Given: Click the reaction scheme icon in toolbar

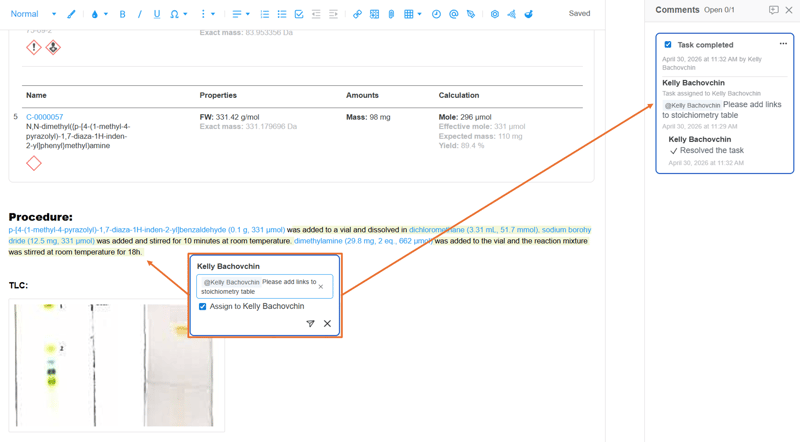Looking at the screenshot, I should coord(511,14).
